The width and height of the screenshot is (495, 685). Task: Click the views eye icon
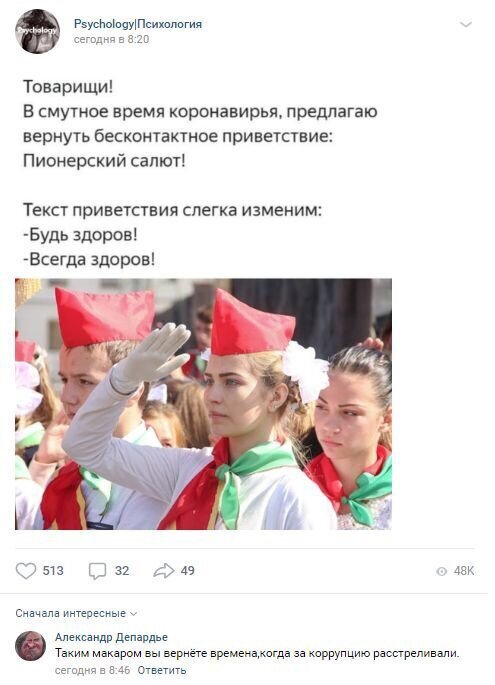(x=442, y=571)
